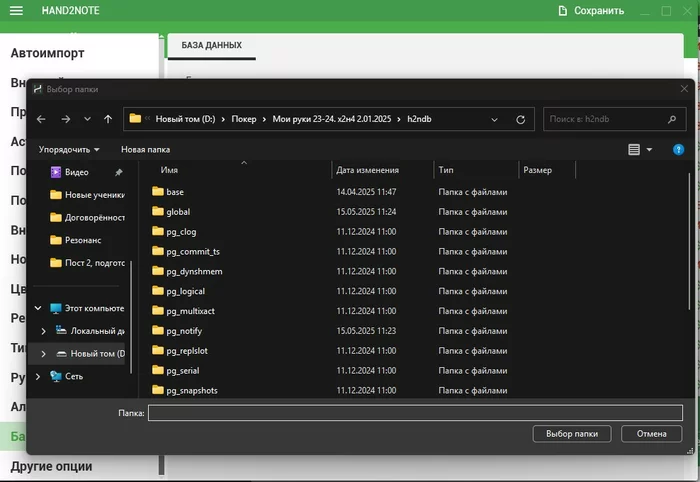The width and height of the screenshot is (700, 482).
Task: Expand address bar history dropdown
Action: coord(494,120)
